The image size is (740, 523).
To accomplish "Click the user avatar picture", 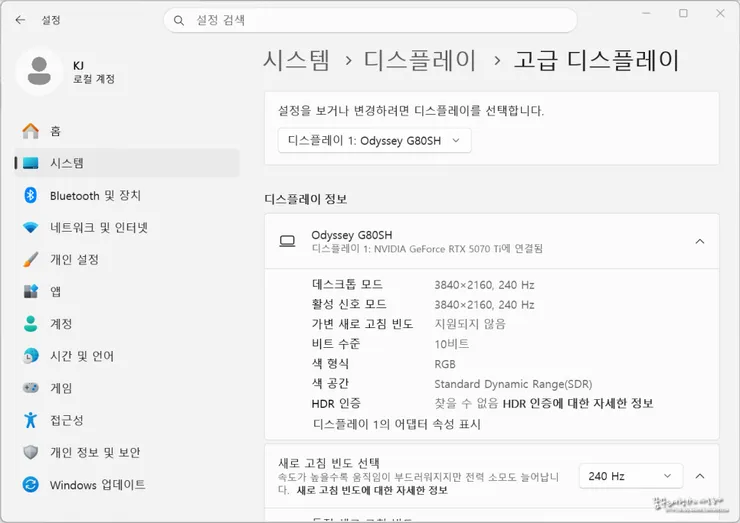I will [39, 71].
